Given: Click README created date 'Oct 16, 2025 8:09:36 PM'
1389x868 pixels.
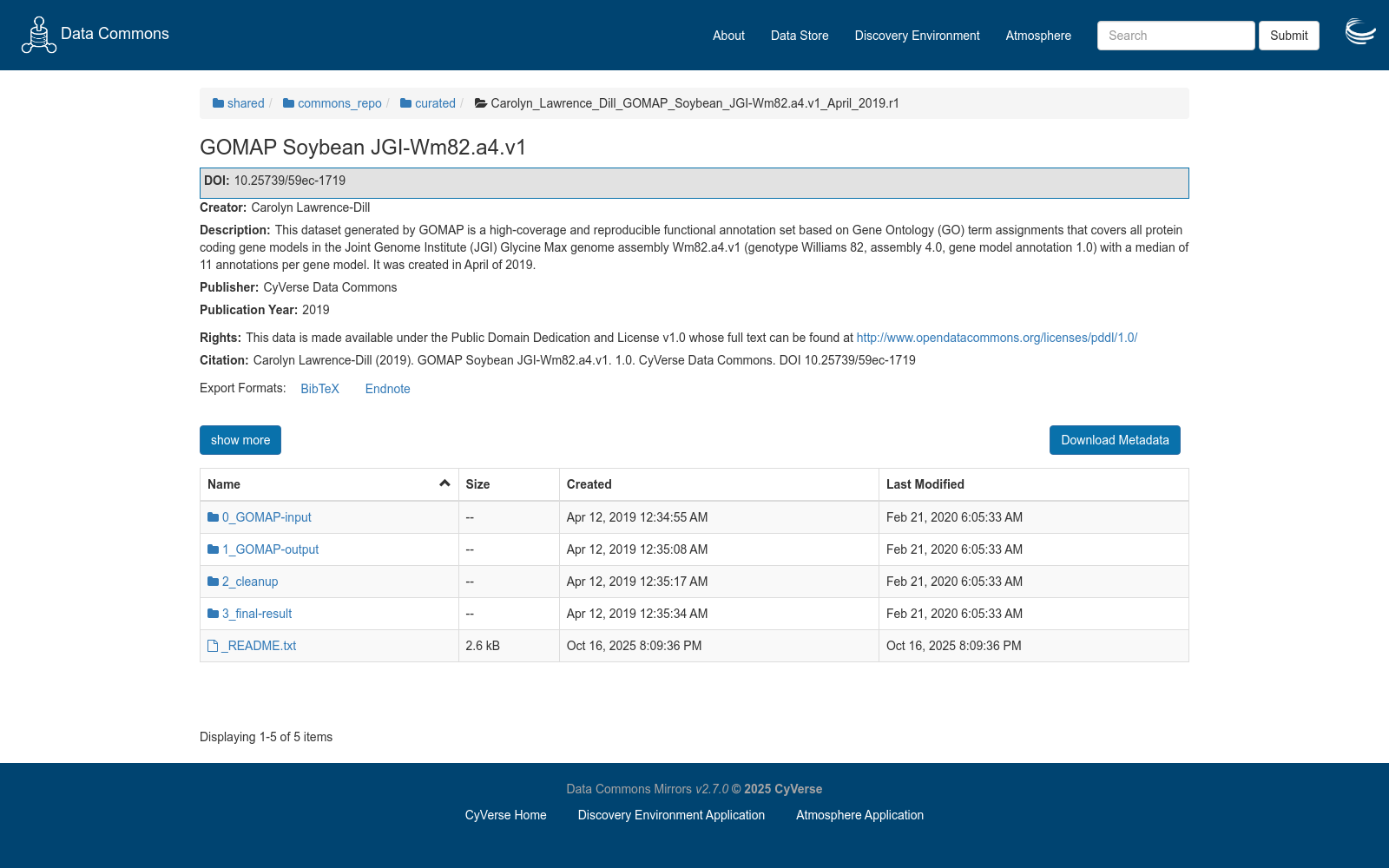Looking at the screenshot, I should 634,646.
